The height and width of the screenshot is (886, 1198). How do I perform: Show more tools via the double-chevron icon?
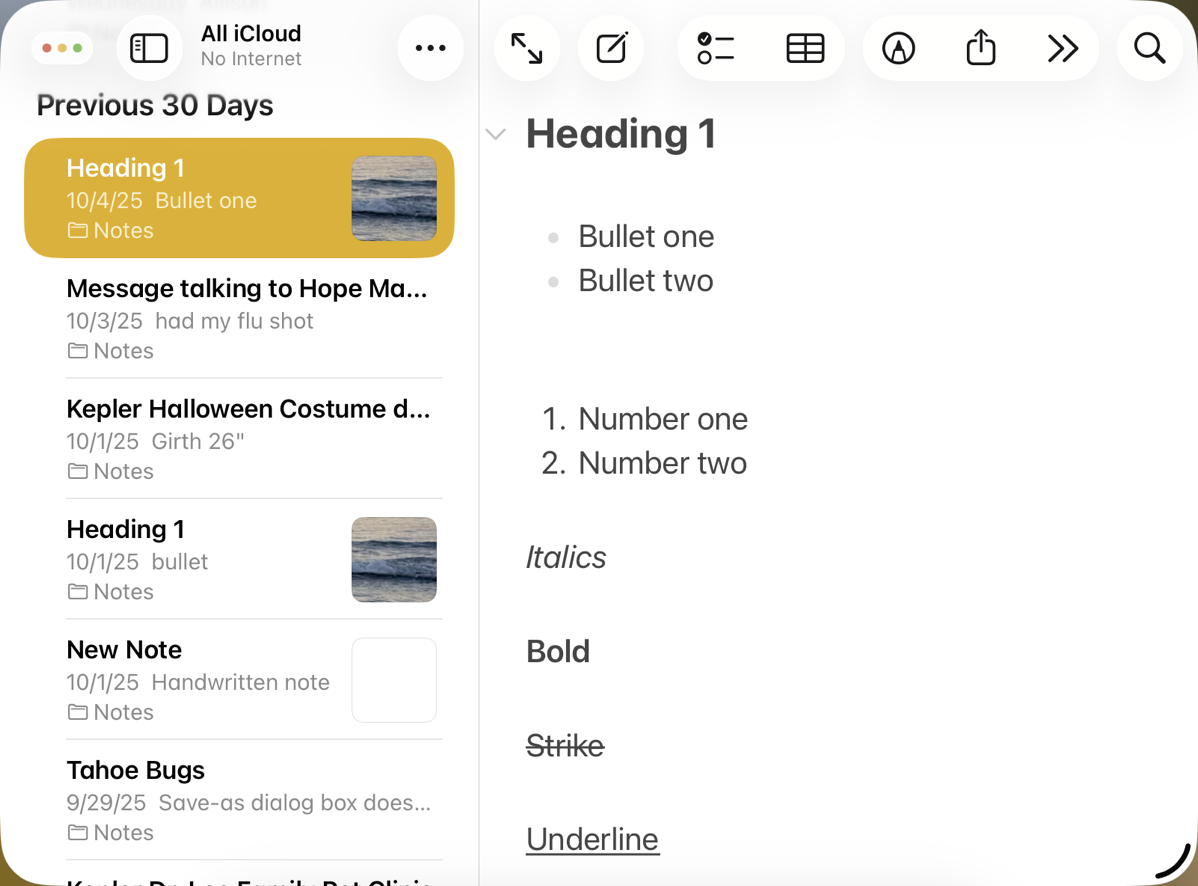[x=1062, y=47]
